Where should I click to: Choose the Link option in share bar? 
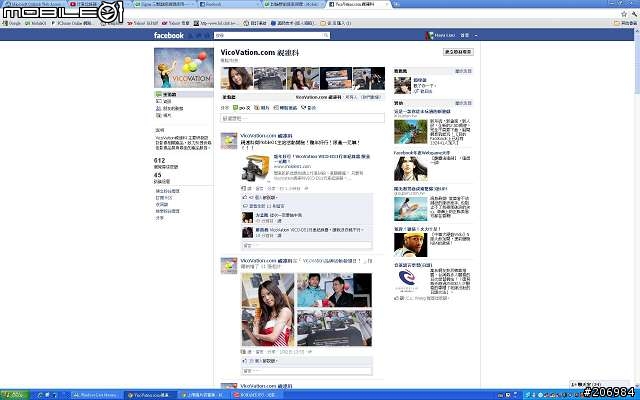(285, 108)
